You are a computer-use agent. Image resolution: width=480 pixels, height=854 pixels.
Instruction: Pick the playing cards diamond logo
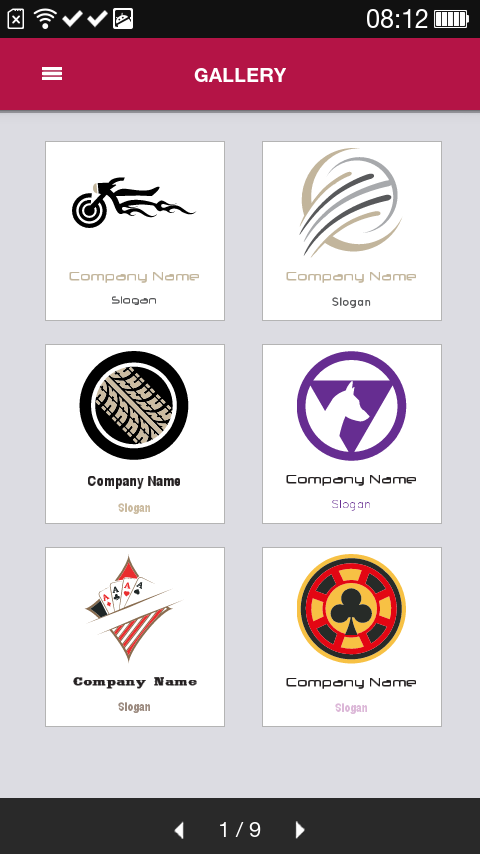click(135, 637)
